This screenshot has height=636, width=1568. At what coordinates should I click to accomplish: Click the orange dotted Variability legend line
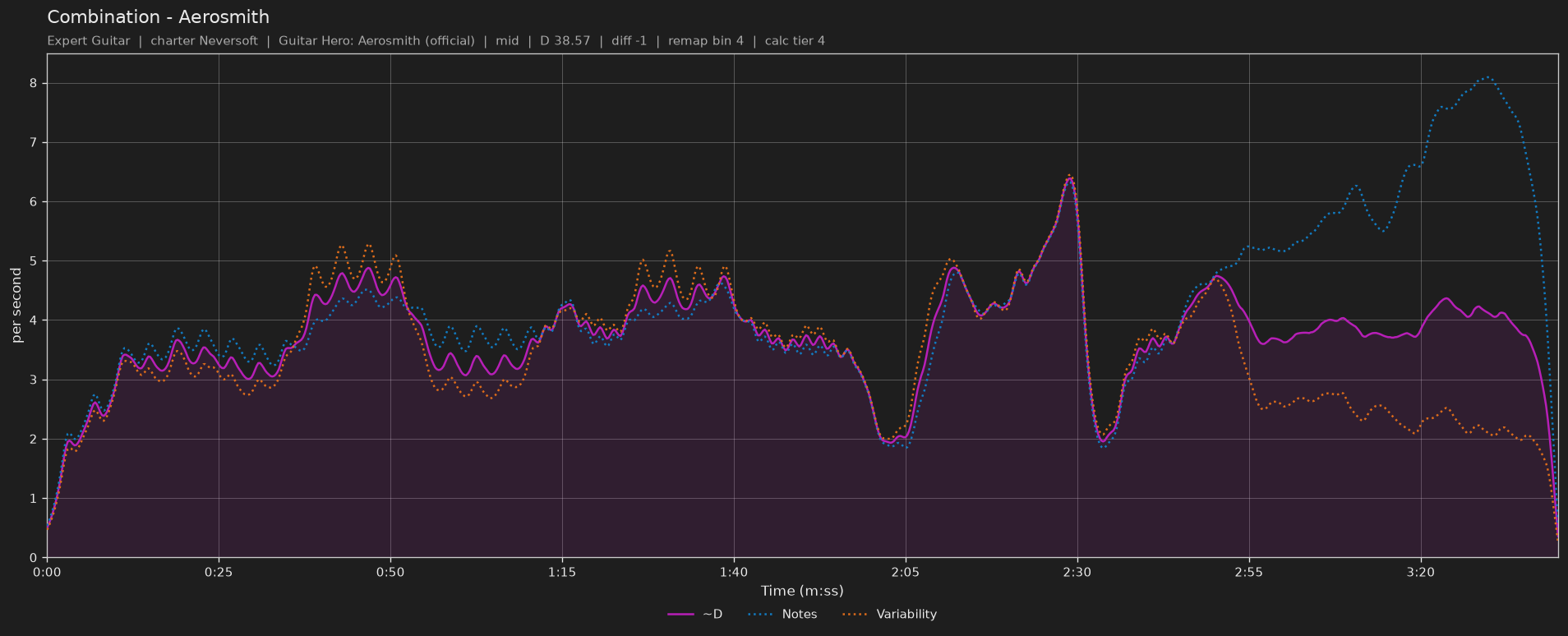pyautogui.click(x=856, y=615)
